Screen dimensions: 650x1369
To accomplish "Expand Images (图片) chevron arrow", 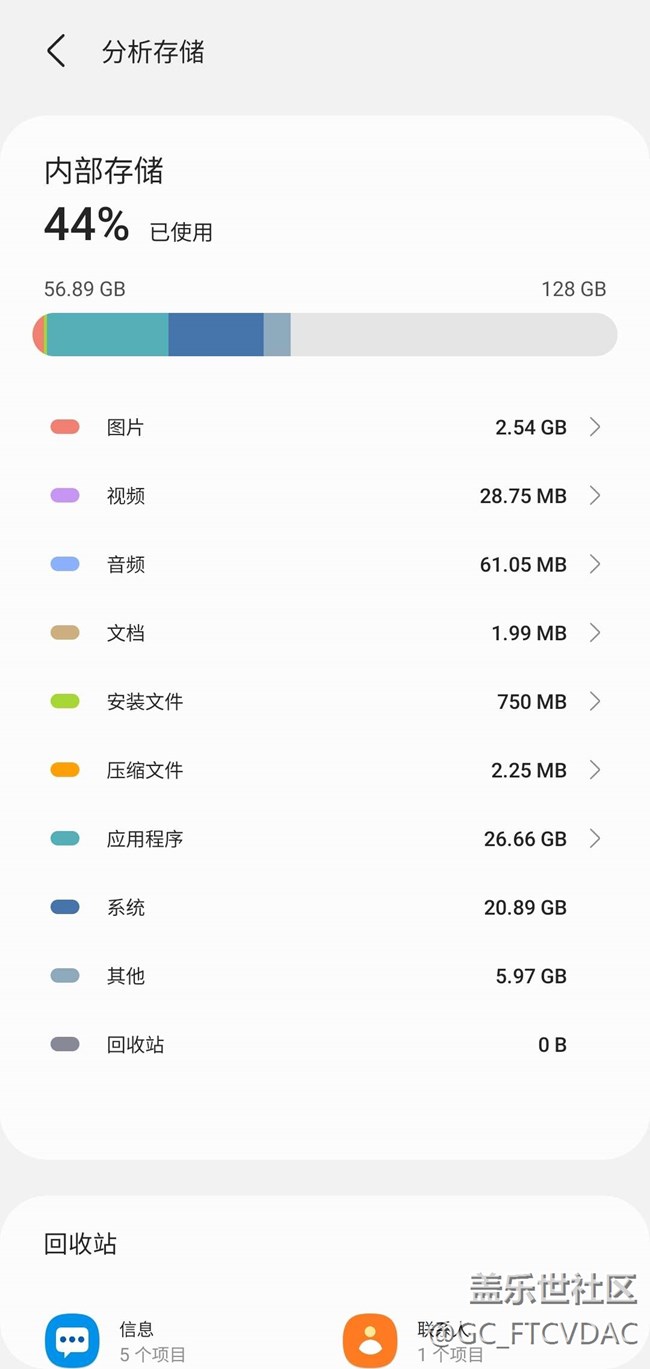I will tap(595, 427).
